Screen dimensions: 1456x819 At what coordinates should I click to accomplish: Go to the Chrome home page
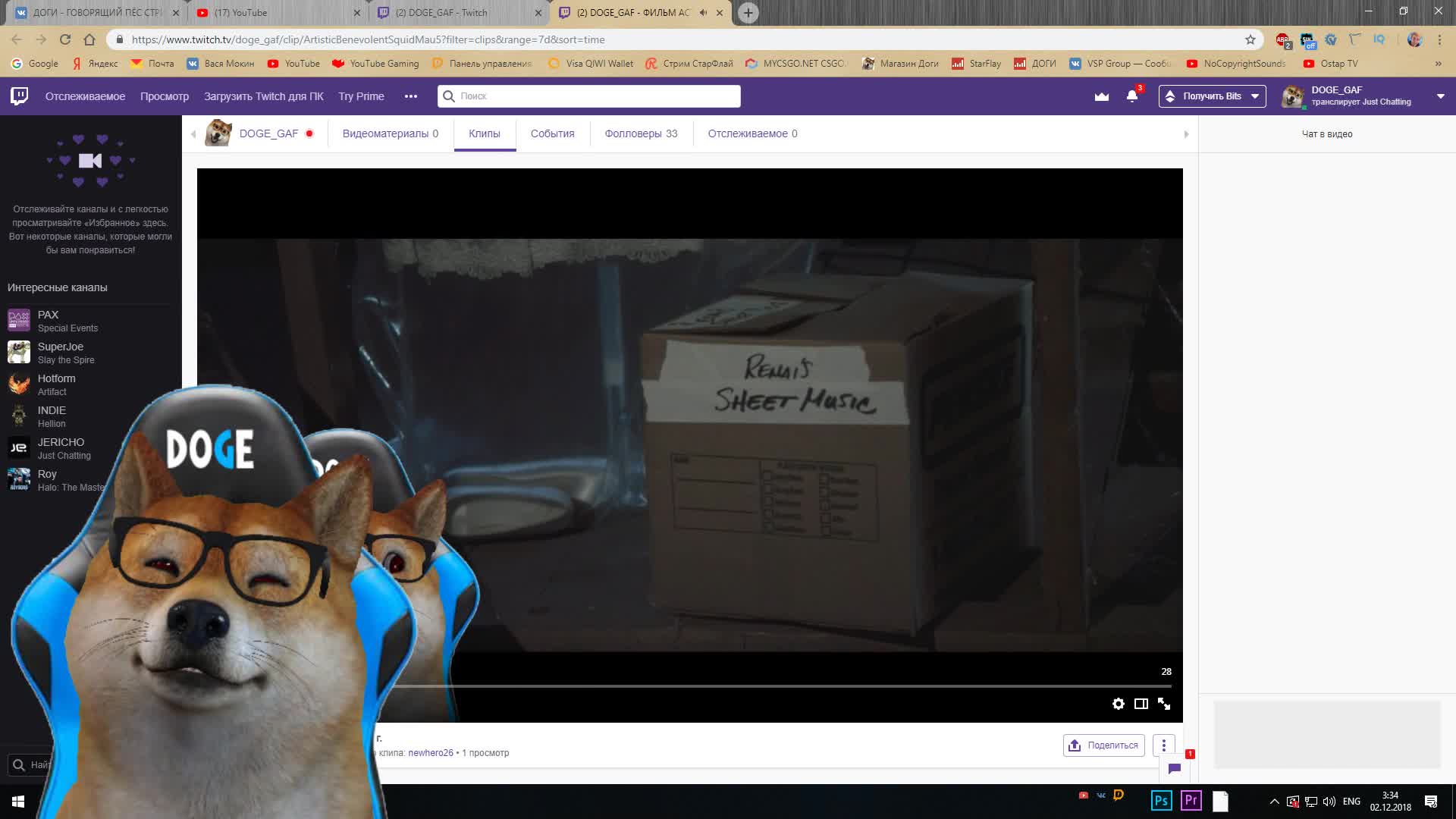coord(89,39)
